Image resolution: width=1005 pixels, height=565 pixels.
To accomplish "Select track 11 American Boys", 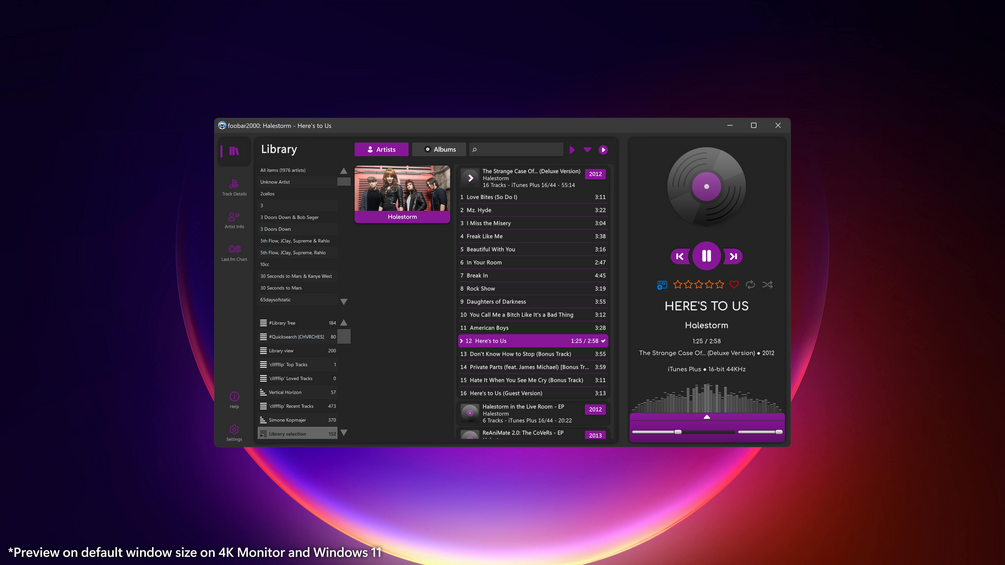I will click(x=533, y=328).
